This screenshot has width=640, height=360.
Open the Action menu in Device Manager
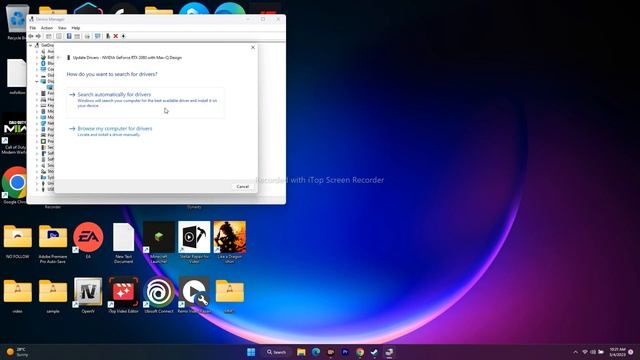coord(47,28)
